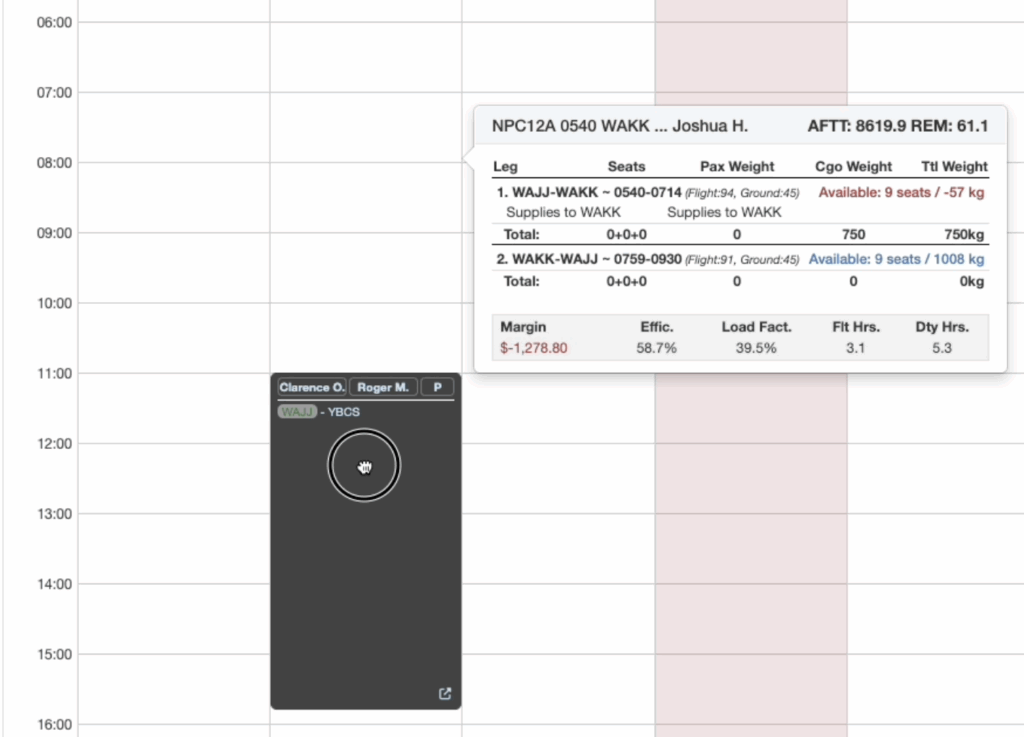The image size is (1024, 737).
Task: Click the AFTT 8619.9 REM 61.1 text
Action: 897,126
